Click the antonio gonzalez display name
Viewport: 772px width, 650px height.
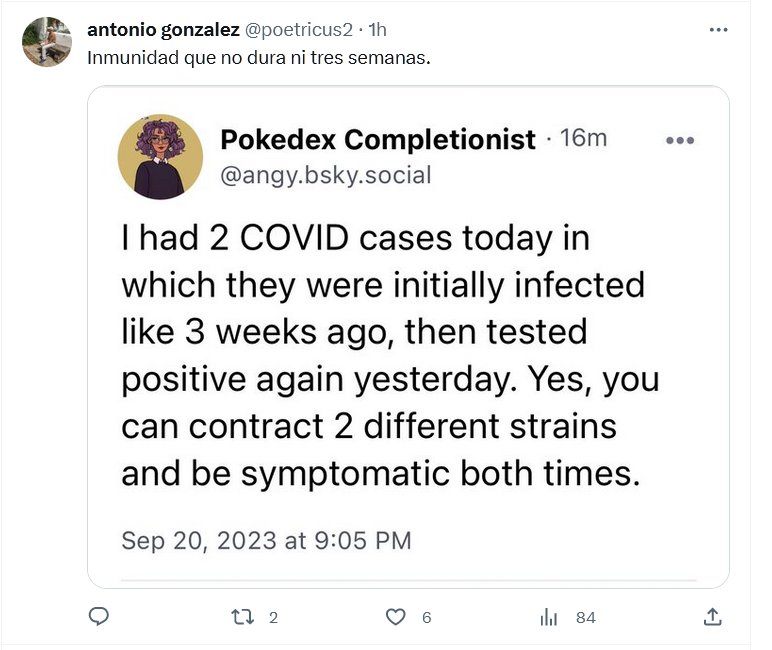[x=164, y=29]
